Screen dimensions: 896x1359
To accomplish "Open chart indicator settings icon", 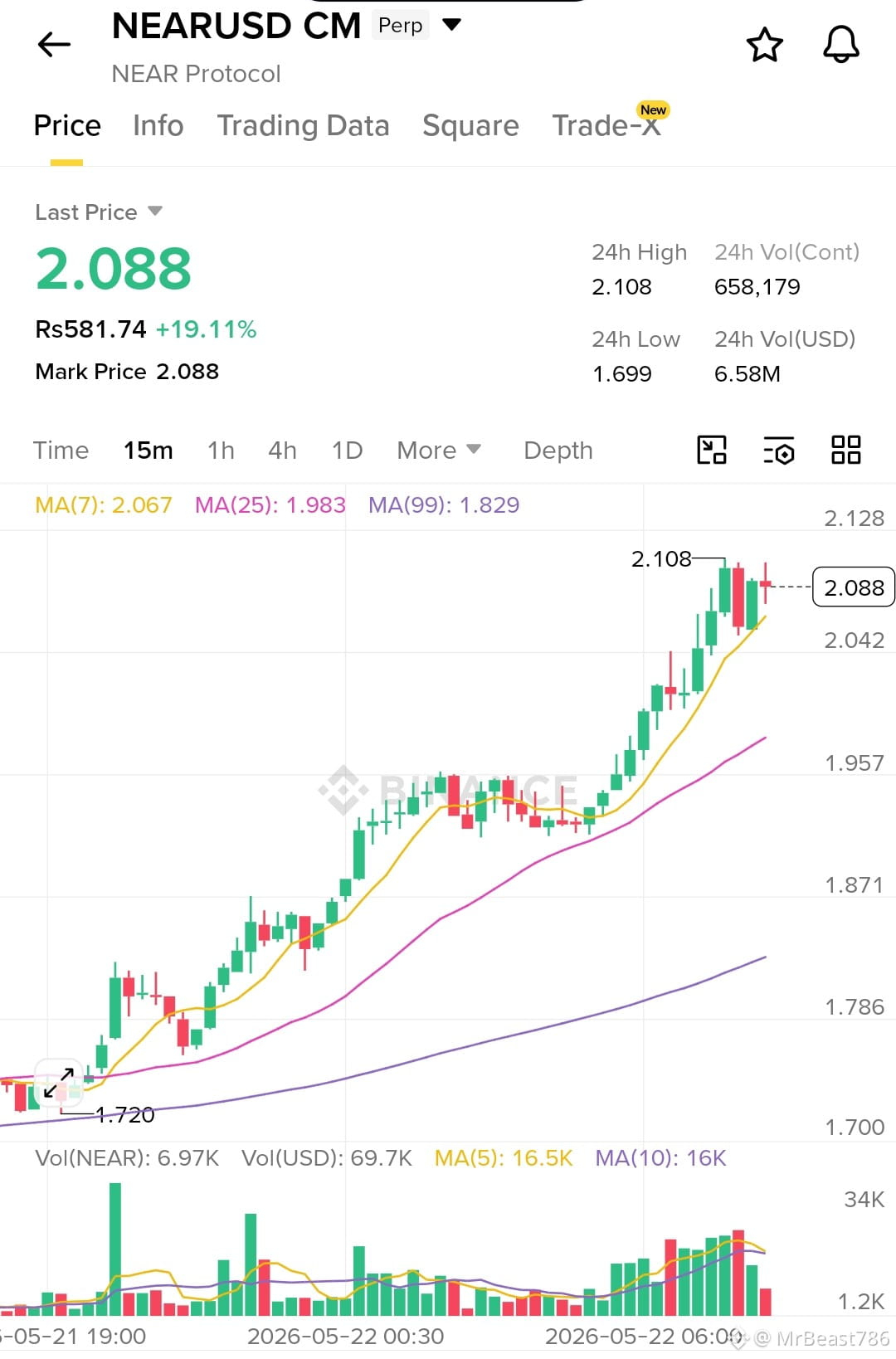I will pos(778,450).
